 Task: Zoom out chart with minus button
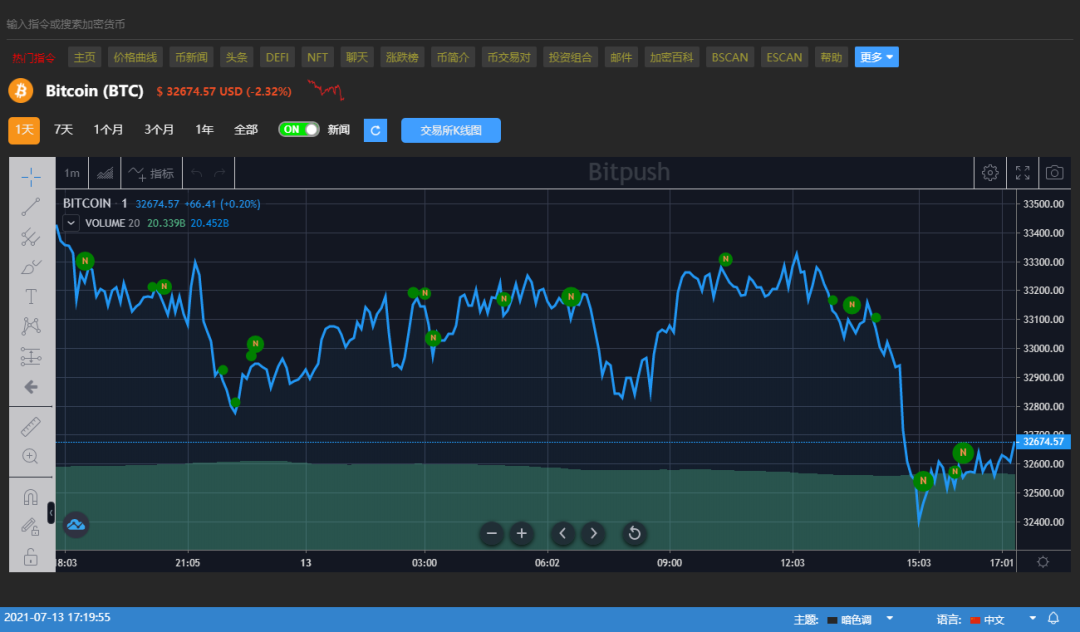coord(492,533)
